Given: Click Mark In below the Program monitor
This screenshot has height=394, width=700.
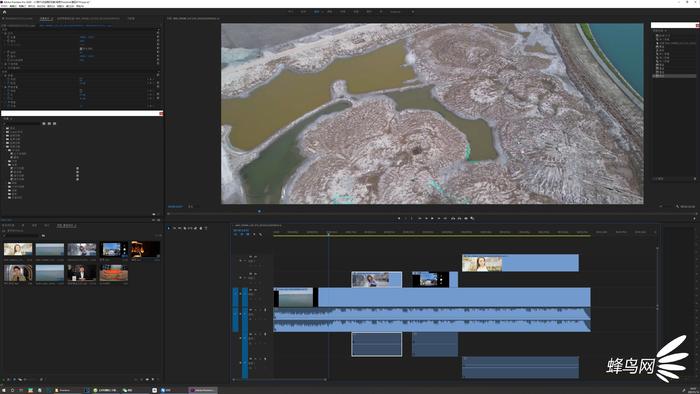Looking at the screenshot, I should (x=405, y=218).
